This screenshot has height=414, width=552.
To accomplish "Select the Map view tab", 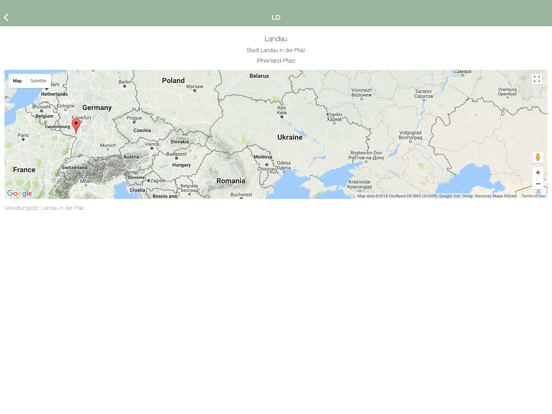I will 17,81.
